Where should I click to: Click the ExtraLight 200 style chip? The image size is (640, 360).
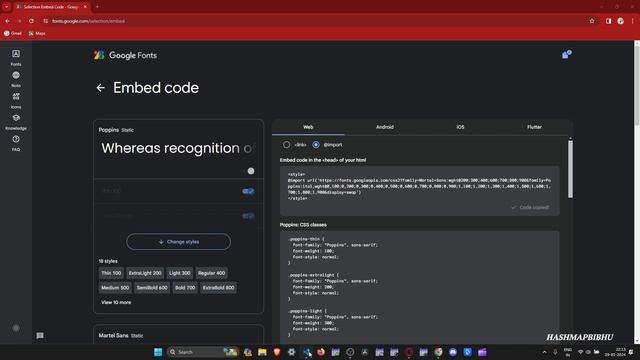(145, 273)
